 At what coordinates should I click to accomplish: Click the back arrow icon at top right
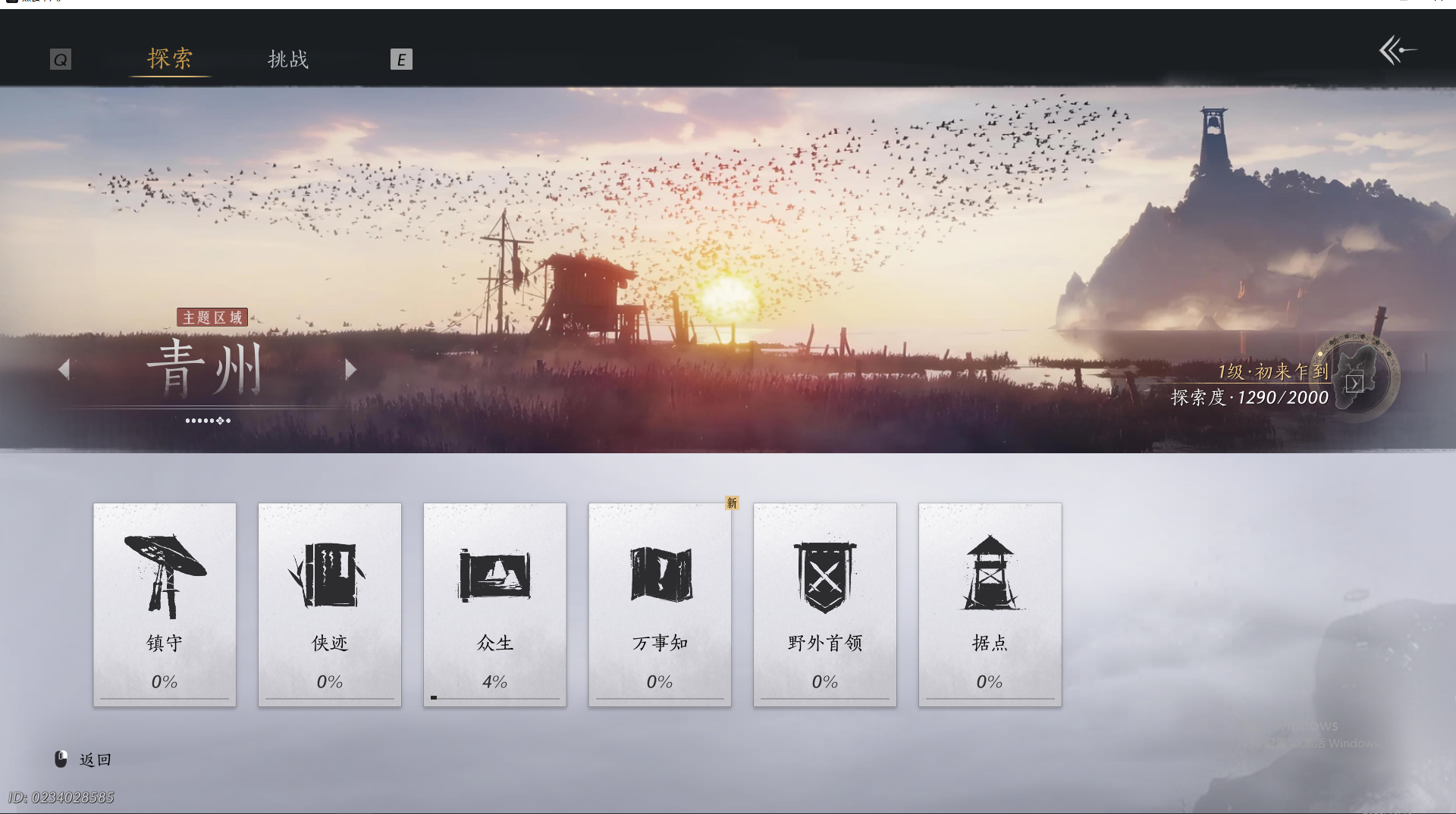tap(1397, 51)
